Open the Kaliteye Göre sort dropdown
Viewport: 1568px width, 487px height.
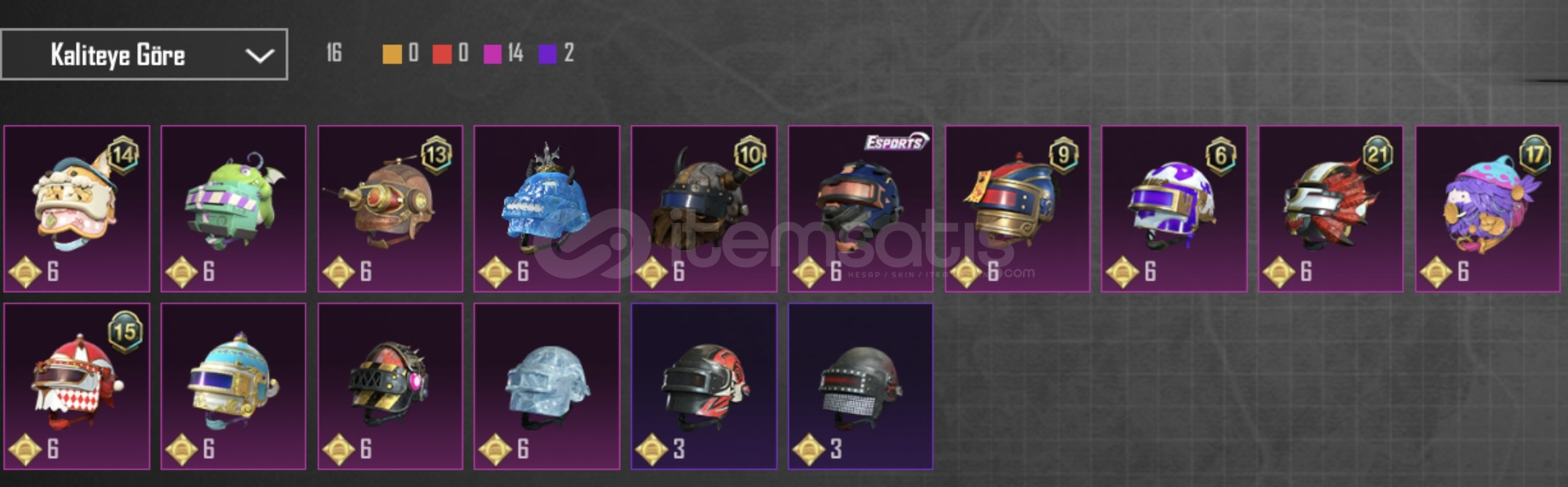[x=144, y=54]
